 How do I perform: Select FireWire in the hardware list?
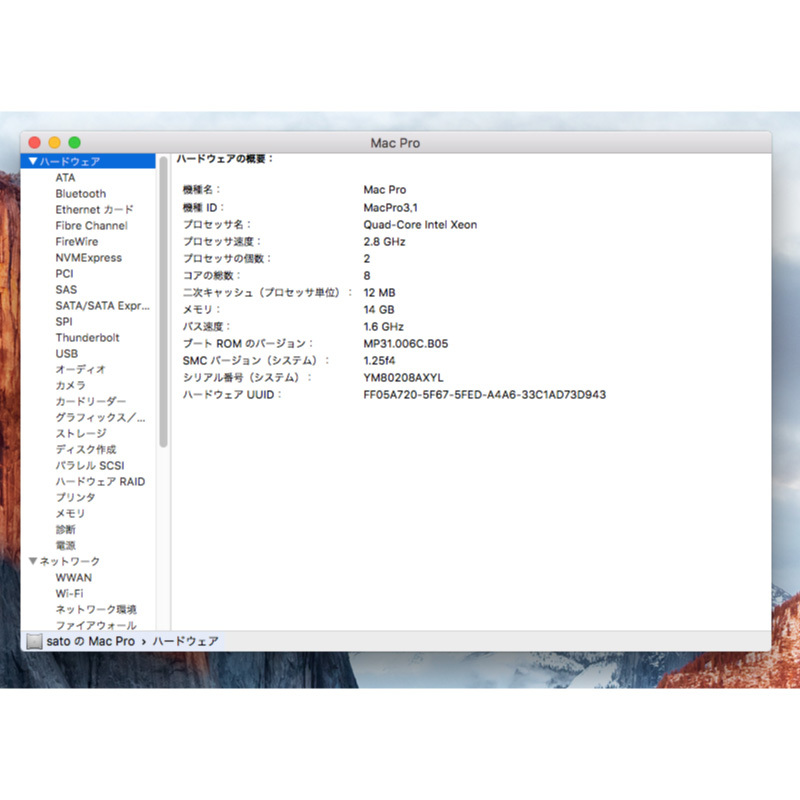tap(77, 241)
